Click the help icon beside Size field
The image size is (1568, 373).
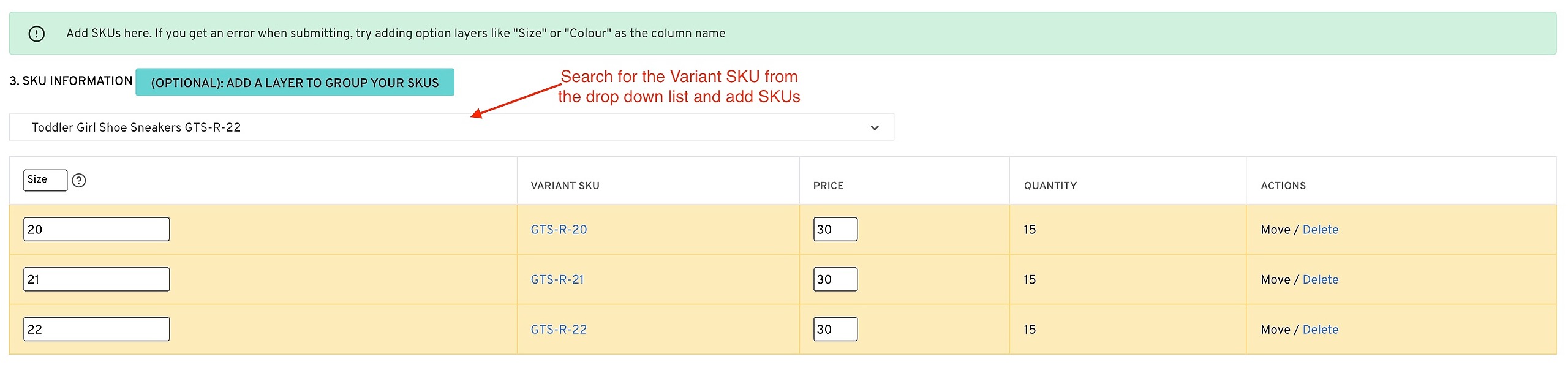pos(79,181)
